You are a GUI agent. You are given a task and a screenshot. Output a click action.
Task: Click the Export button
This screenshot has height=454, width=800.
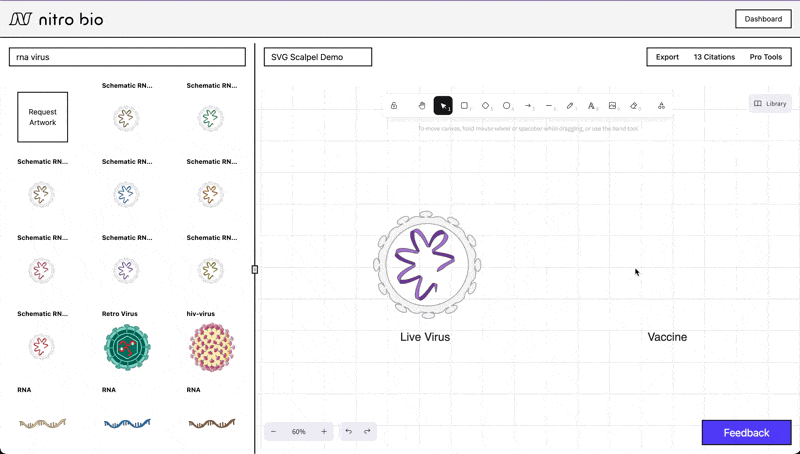pos(667,57)
